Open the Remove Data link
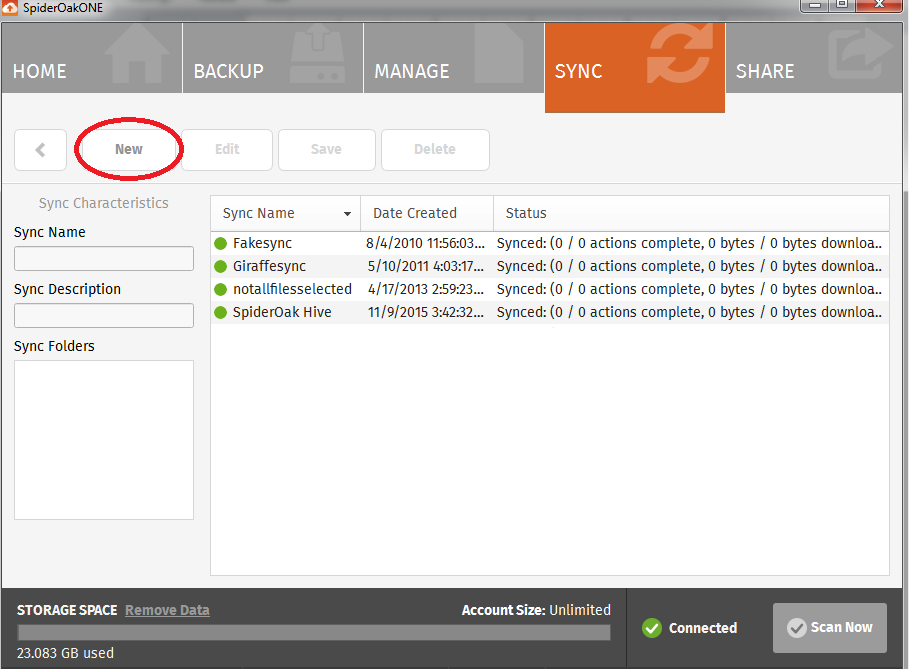Screen dimensions: 909x669 (x=168, y=610)
